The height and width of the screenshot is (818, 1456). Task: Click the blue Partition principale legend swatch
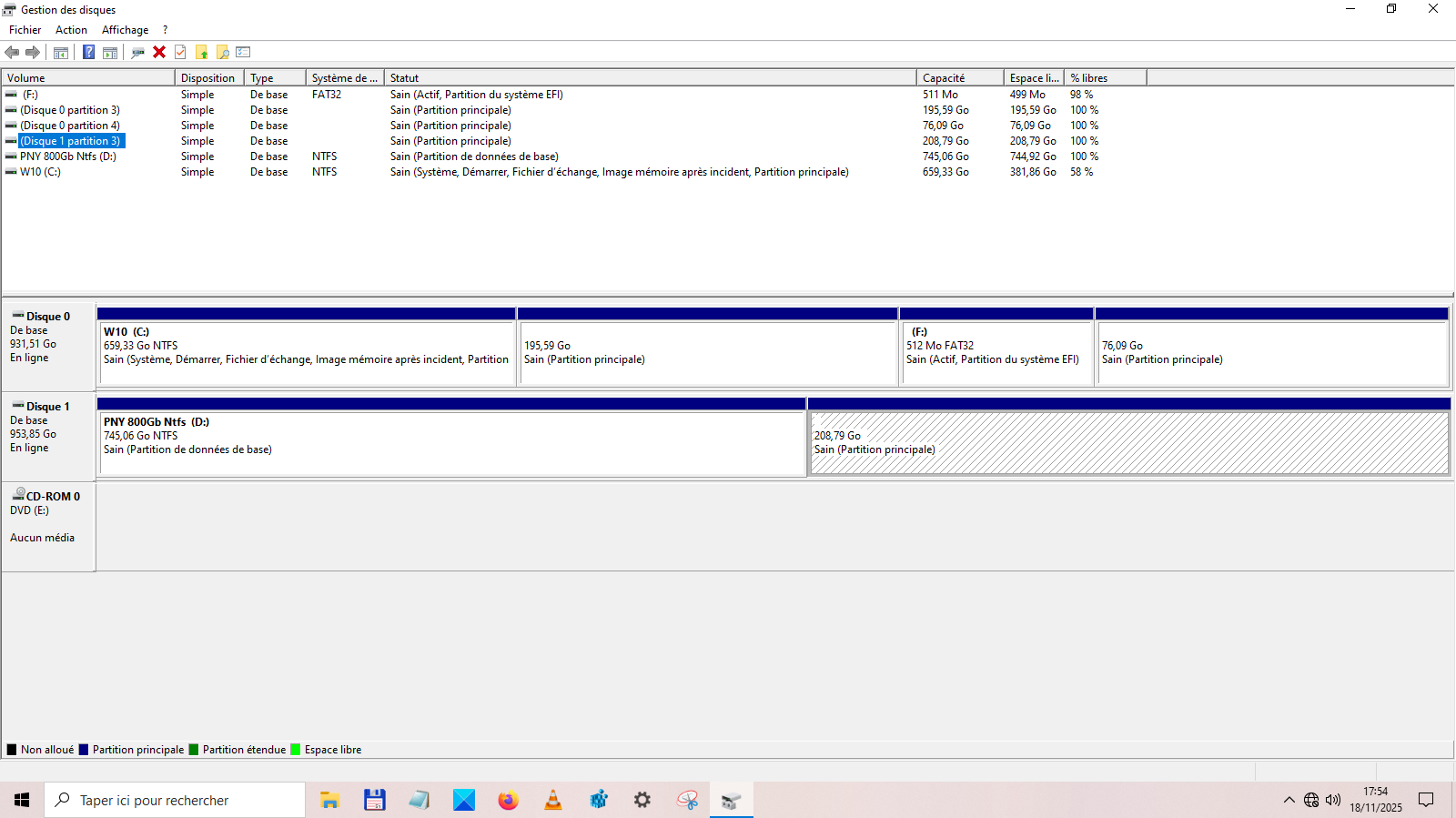click(84, 750)
